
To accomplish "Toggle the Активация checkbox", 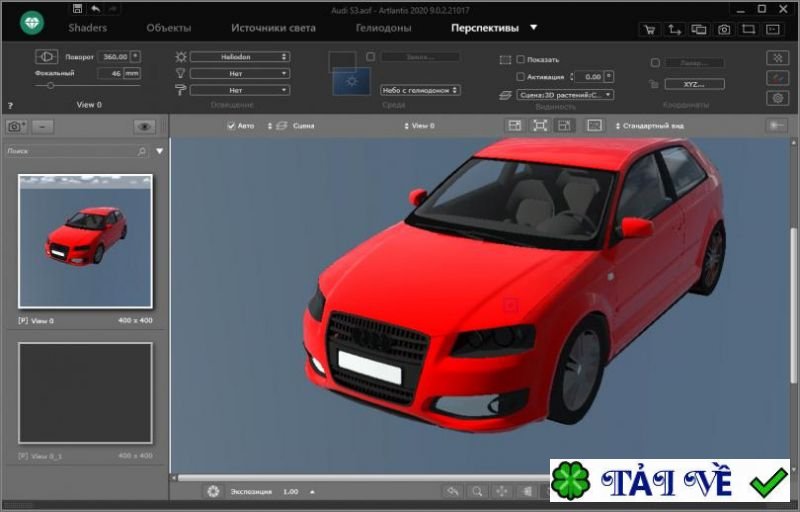I will tap(520, 77).
